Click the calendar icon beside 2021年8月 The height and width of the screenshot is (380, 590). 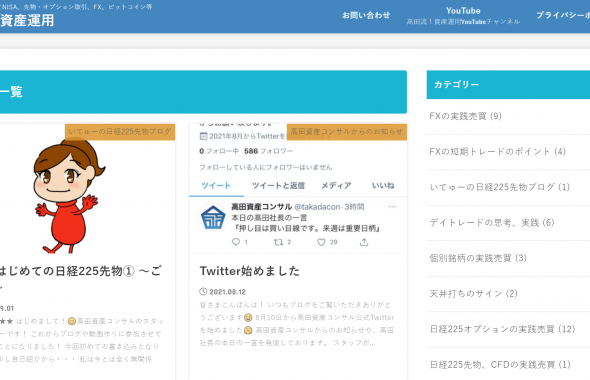click(x=203, y=136)
